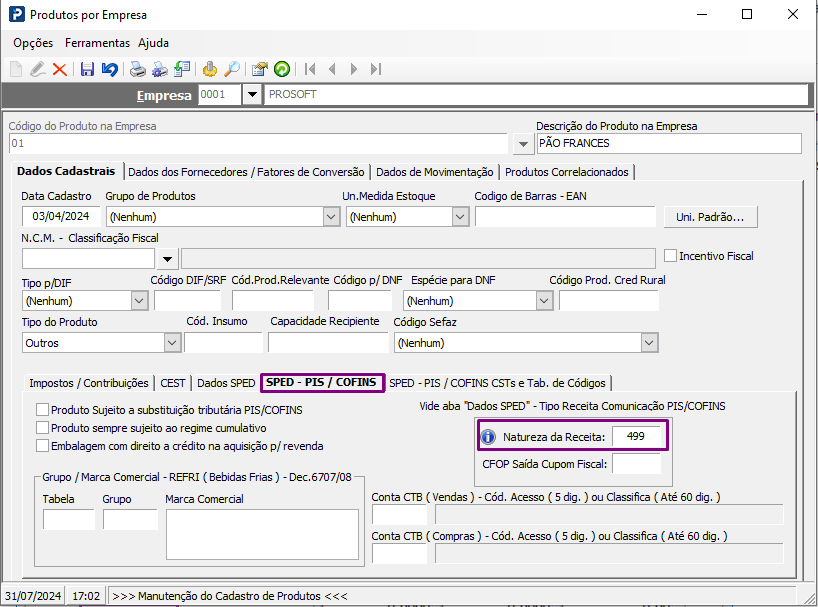The height and width of the screenshot is (607, 818).
Task: Save the record with the floppy disk icon
Action: click(x=87, y=69)
